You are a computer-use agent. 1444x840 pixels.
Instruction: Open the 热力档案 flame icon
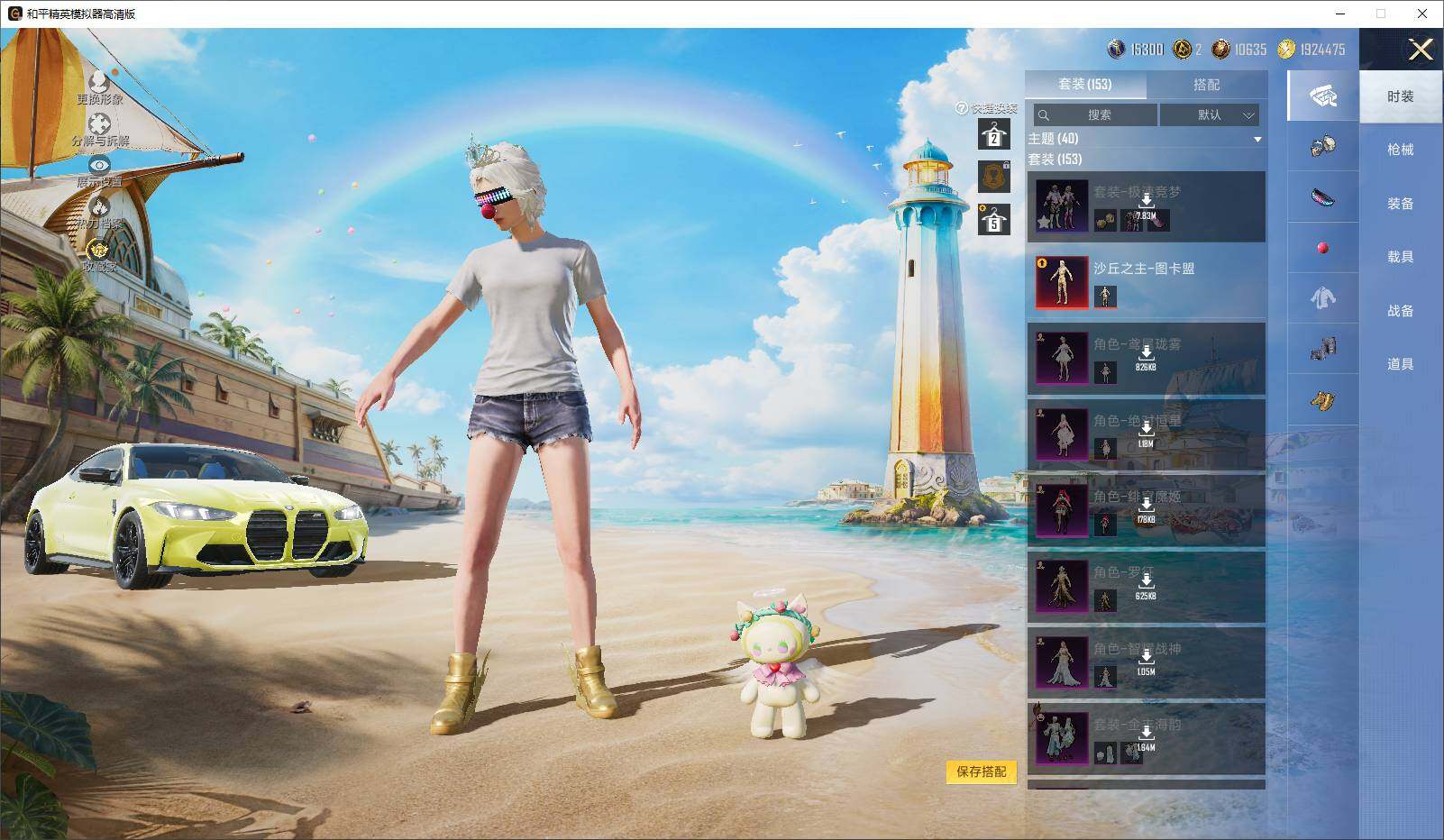tap(99, 207)
